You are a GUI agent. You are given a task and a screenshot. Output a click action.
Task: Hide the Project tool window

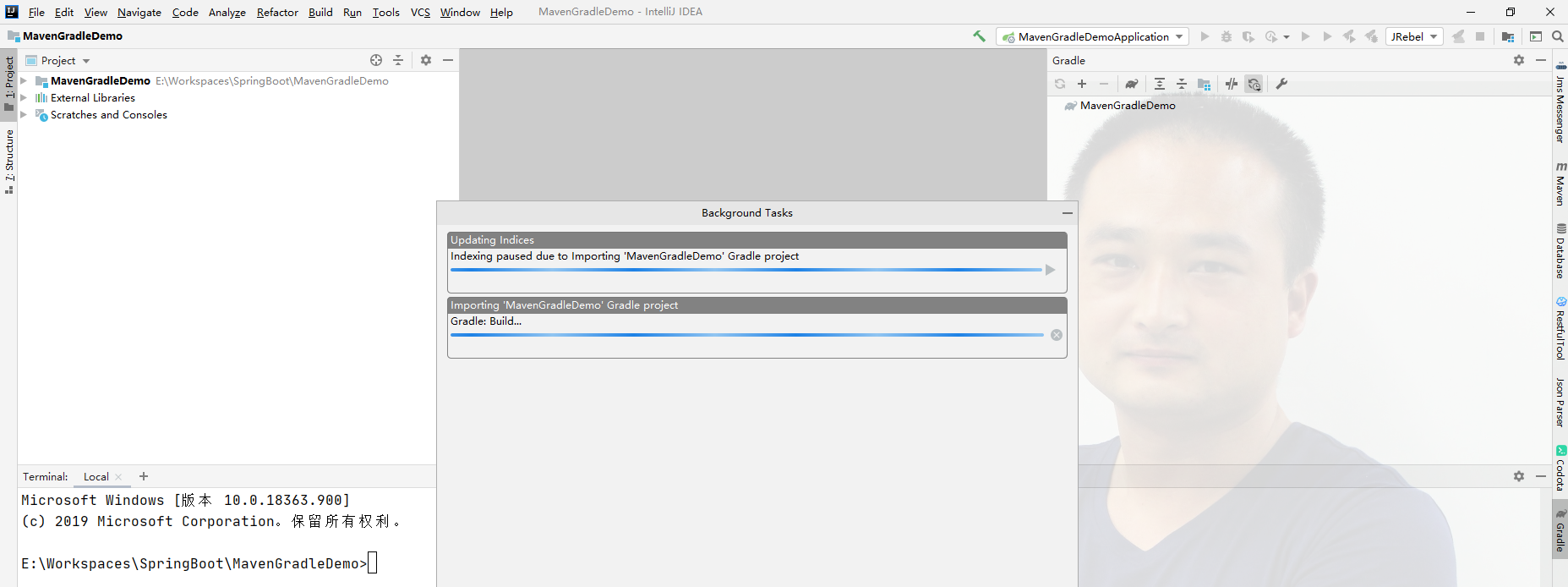point(448,60)
